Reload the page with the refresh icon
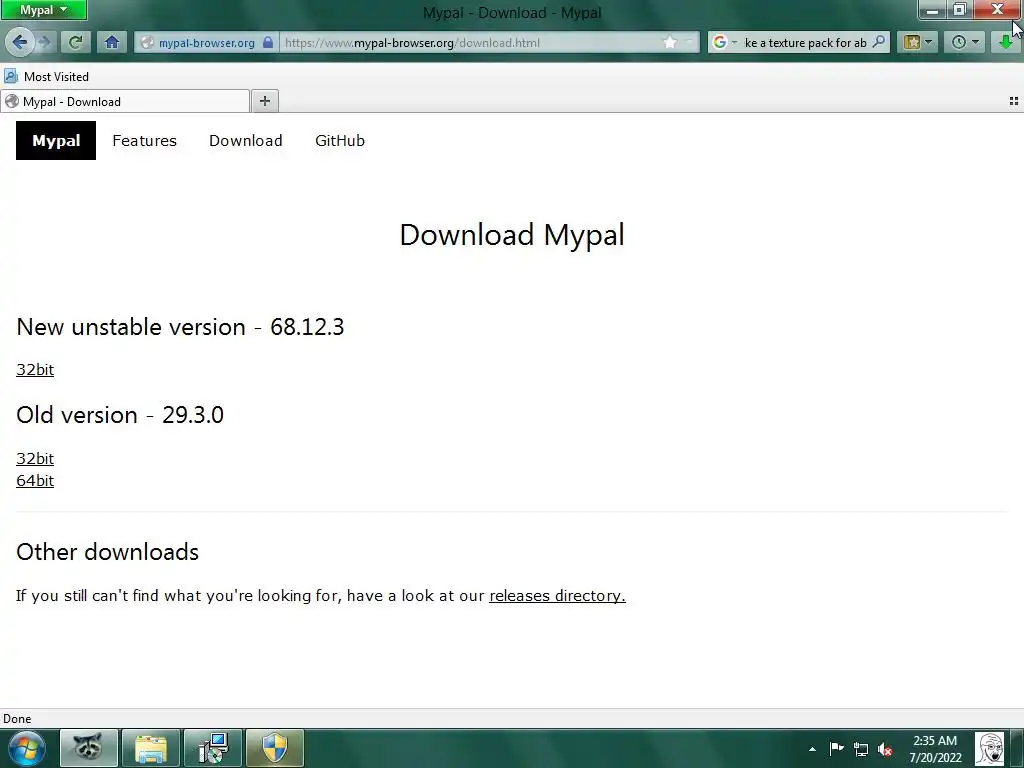Screen dimensions: 1024x768 pos(75,42)
